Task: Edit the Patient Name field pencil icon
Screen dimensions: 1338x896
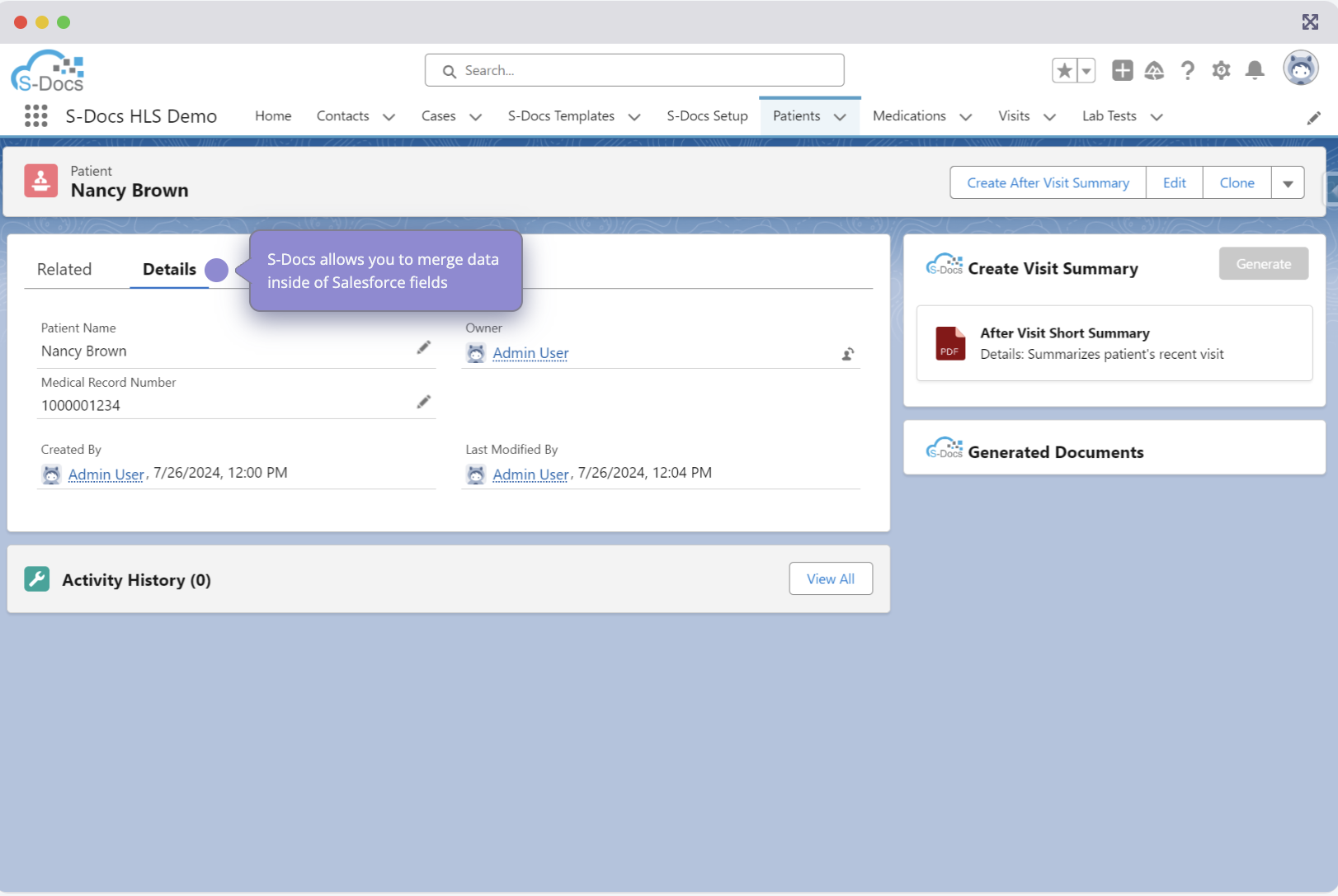Action: click(423, 347)
